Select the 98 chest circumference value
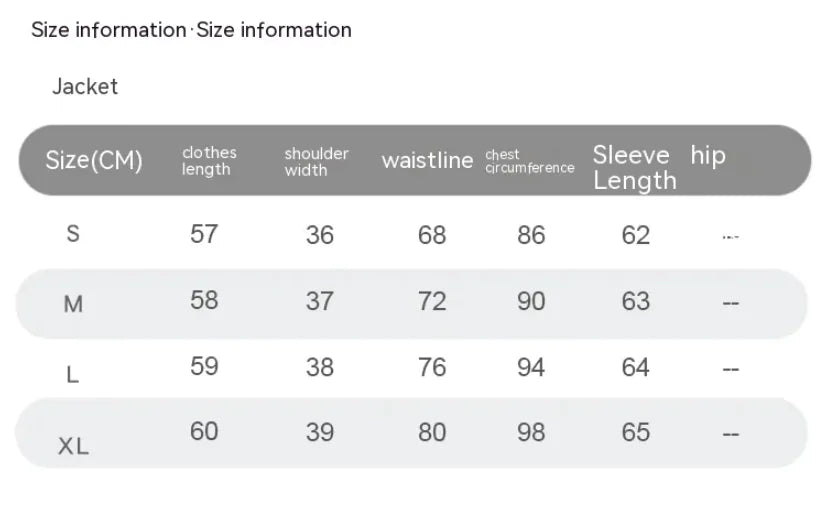This screenshot has height=514, width=832. click(531, 432)
